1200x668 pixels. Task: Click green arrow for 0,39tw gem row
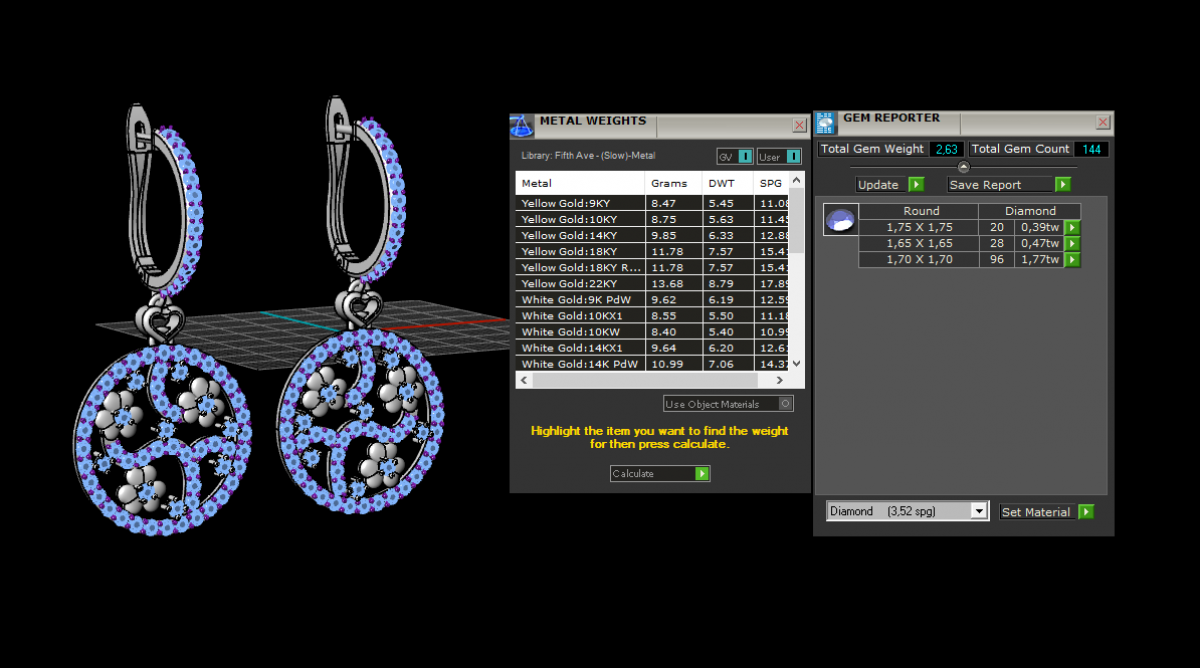(1072, 228)
